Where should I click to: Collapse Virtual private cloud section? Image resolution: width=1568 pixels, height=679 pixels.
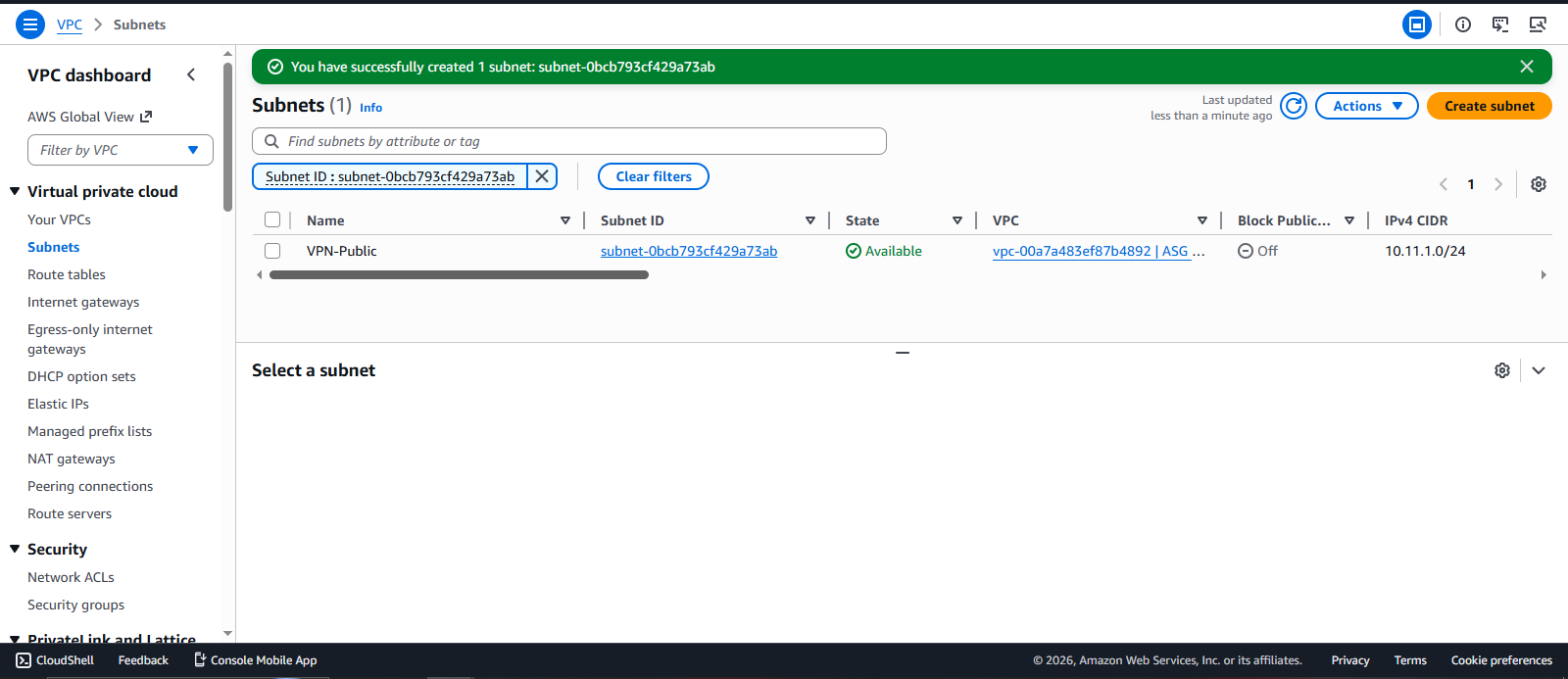point(15,191)
